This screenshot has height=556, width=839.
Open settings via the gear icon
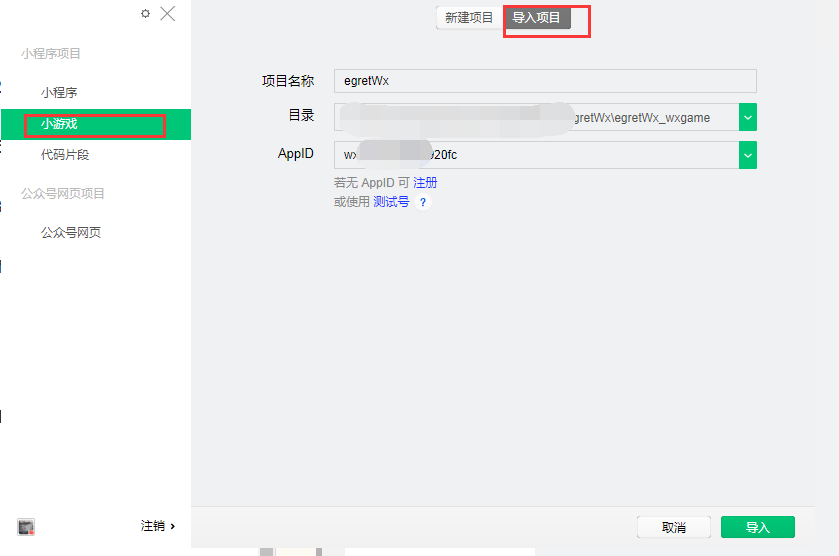(145, 13)
